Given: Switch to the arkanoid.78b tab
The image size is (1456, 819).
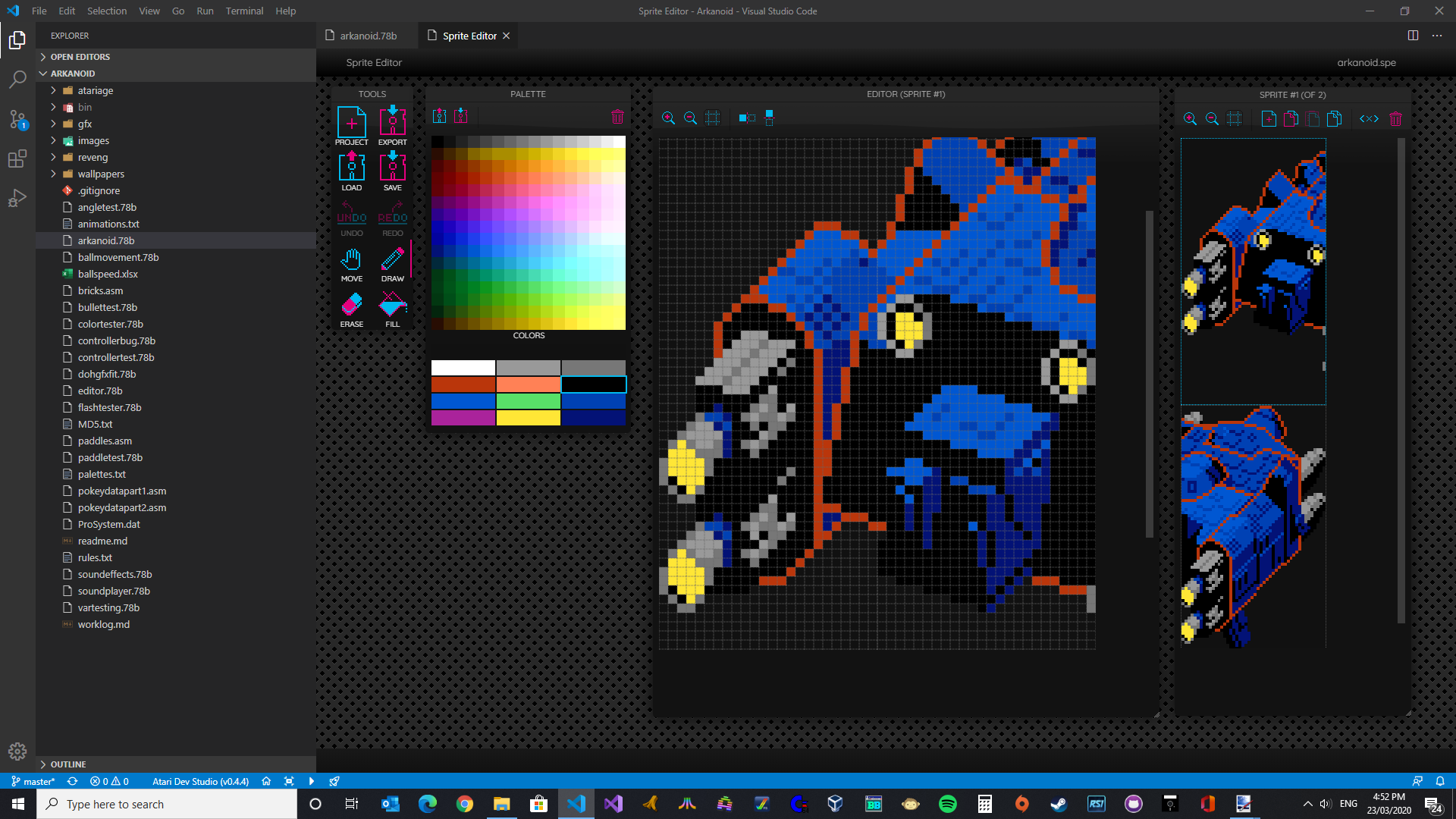Looking at the screenshot, I should coord(368,36).
